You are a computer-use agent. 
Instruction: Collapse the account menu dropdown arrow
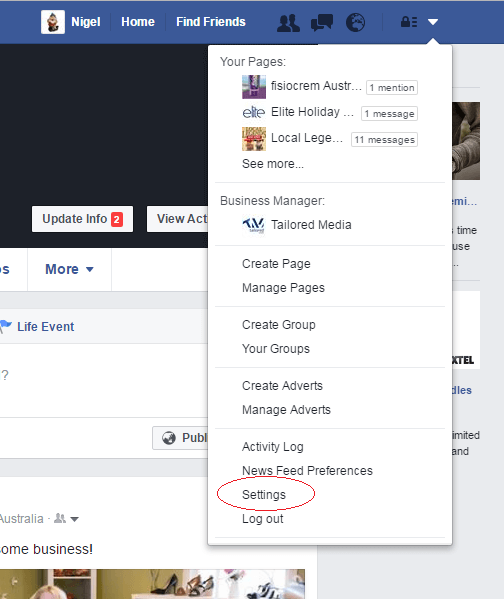coord(433,22)
